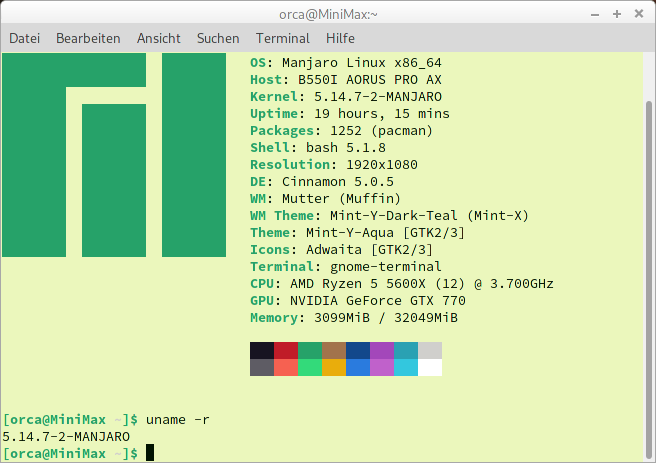Click the 'Uptime: 19 hours, 15 mins' line
This screenshot has height=463, width=656.
point(350,114)
